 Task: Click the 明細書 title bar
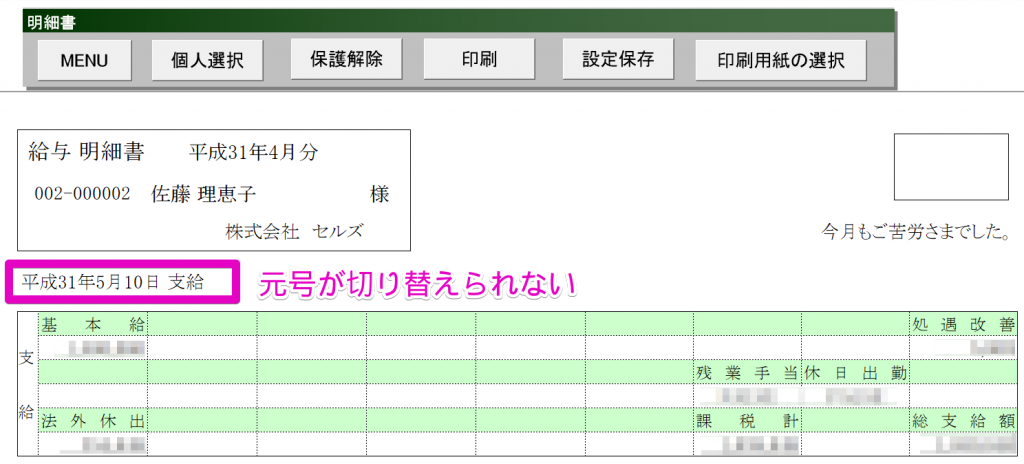tap(459, 22)
